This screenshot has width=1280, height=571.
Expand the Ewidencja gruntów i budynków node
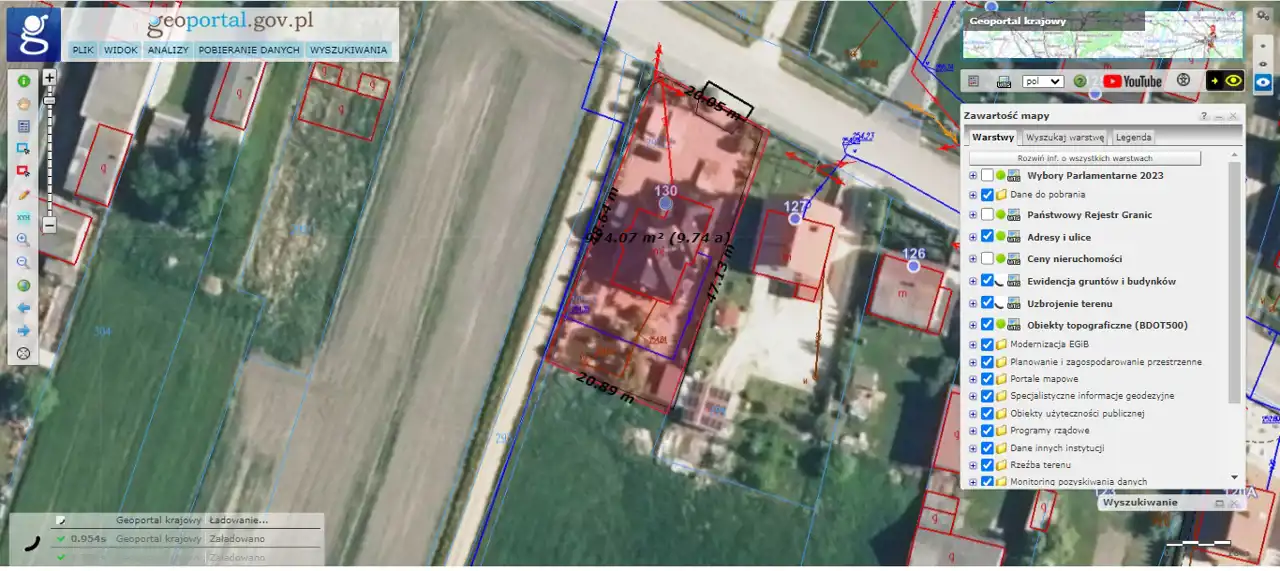[973, 281]
